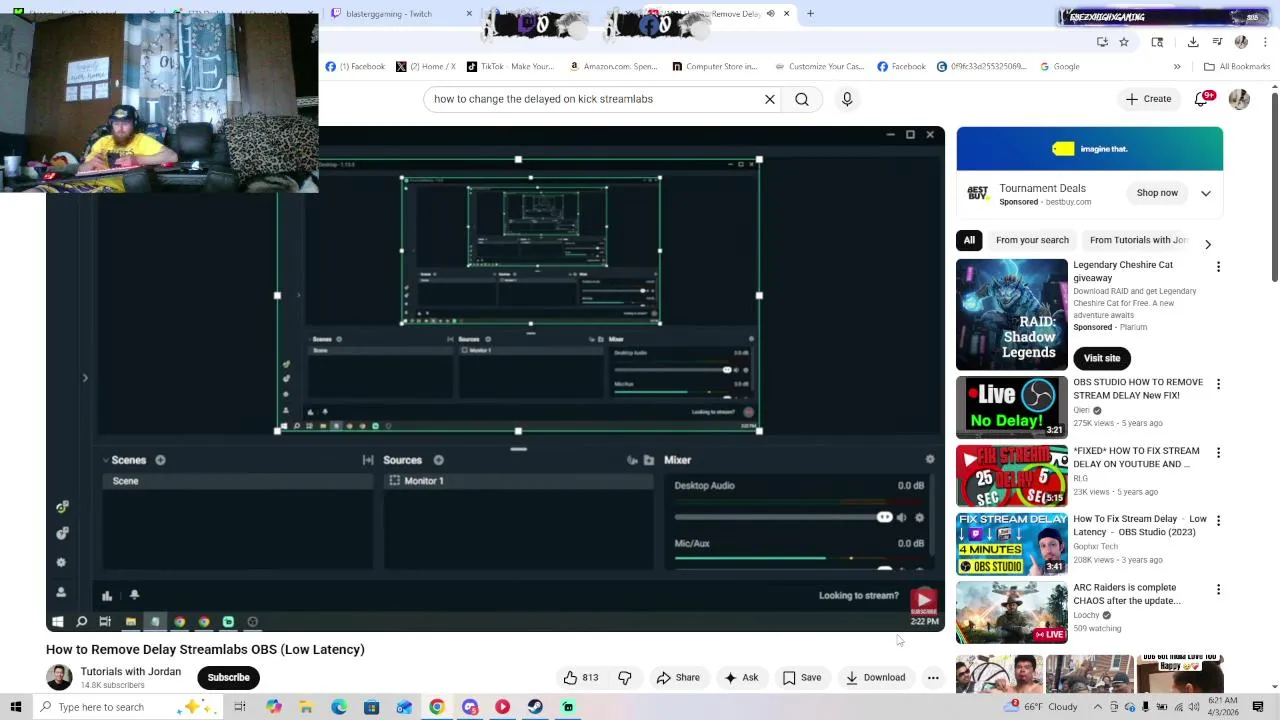The image size is (1280, 720).
Task: Open options for ARC Raiders live video
Action: [1218, 590]
